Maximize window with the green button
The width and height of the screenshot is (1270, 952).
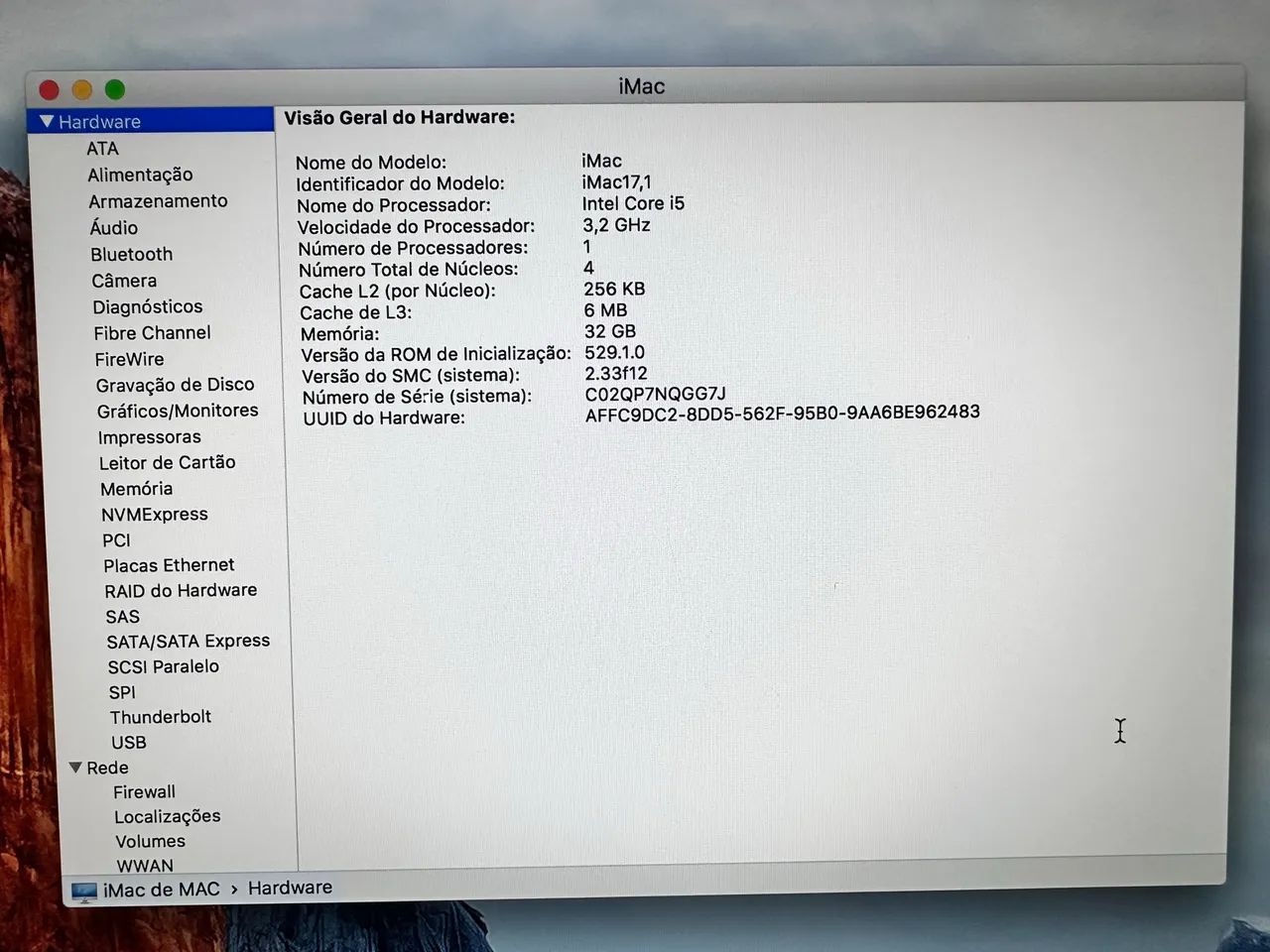tap(115, 90)
